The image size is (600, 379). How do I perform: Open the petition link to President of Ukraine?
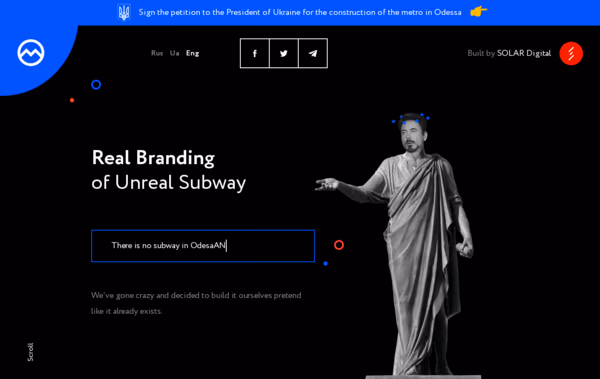(300, 12)
